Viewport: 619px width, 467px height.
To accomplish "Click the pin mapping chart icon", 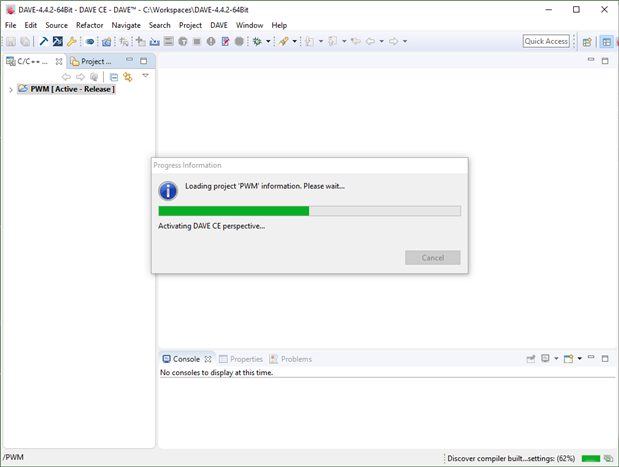I will click(155, 41).
